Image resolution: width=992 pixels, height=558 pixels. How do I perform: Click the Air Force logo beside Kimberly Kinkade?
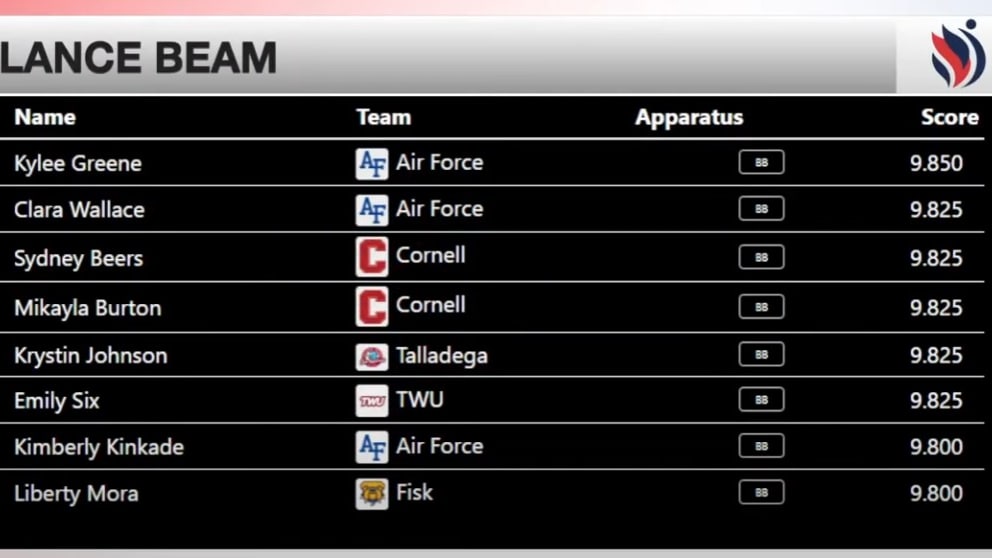[x=372, y=447]
